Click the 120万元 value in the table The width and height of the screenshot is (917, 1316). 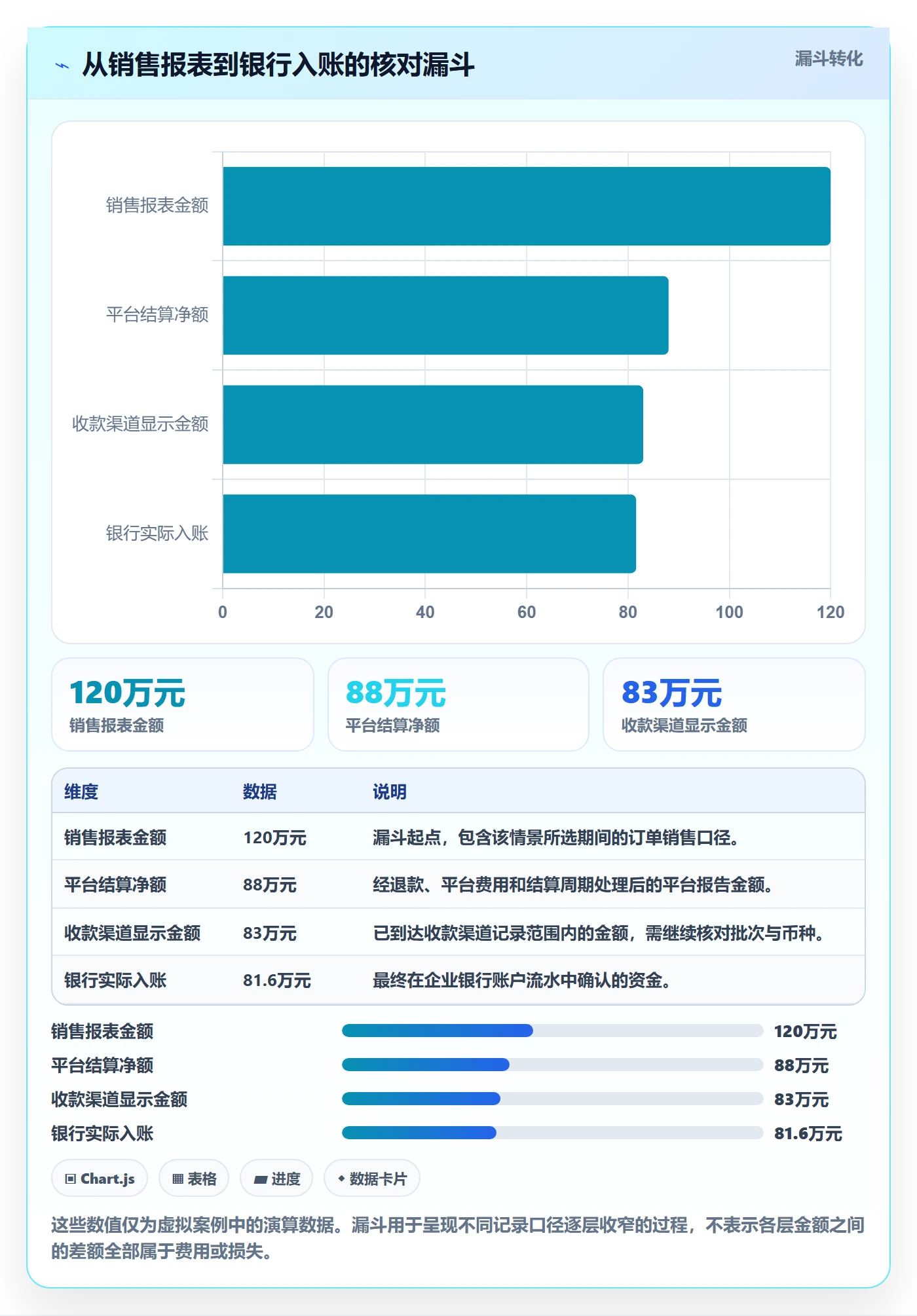coord(275,838)
